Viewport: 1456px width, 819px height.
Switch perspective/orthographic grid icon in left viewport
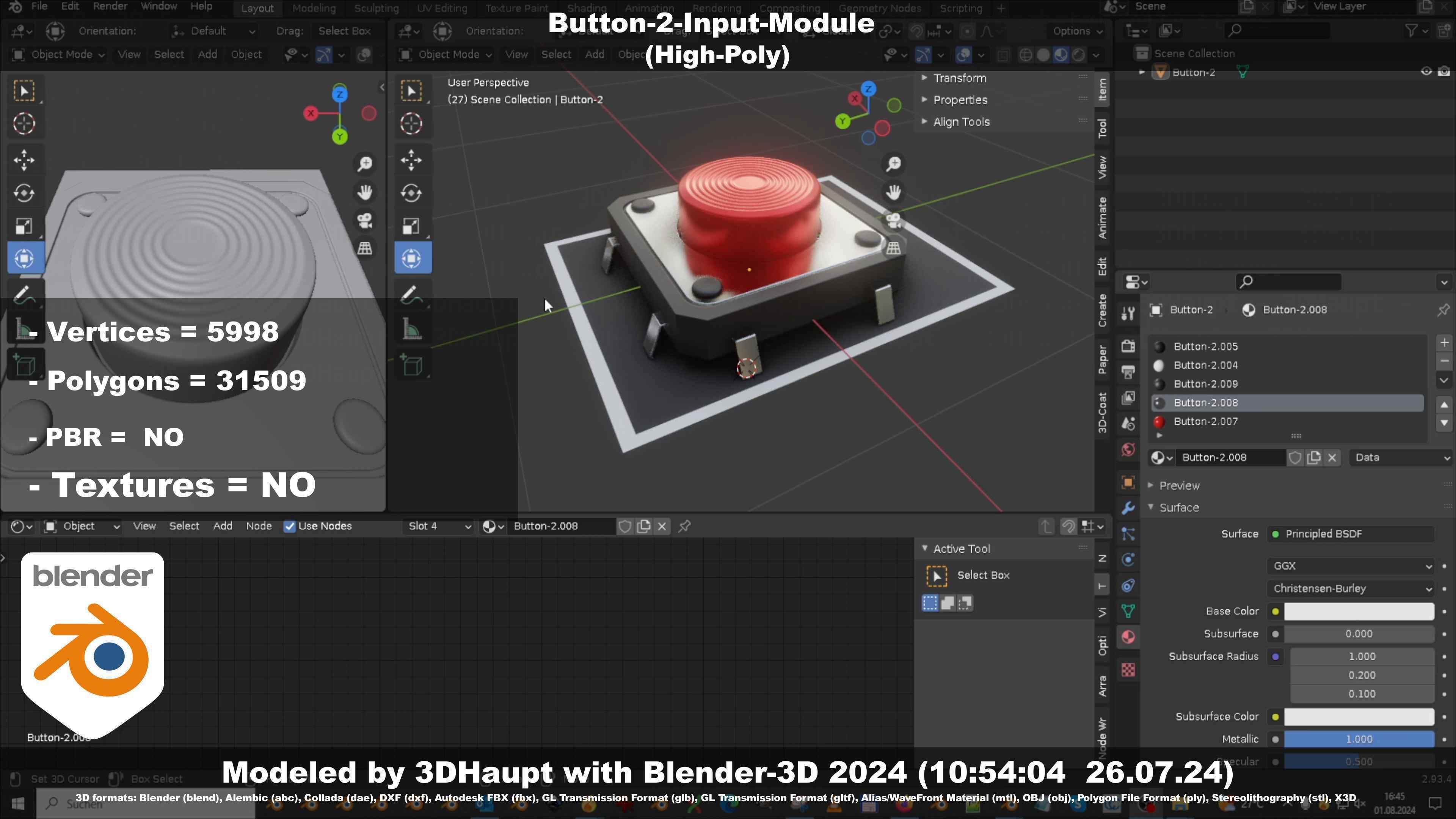point(365,248)
